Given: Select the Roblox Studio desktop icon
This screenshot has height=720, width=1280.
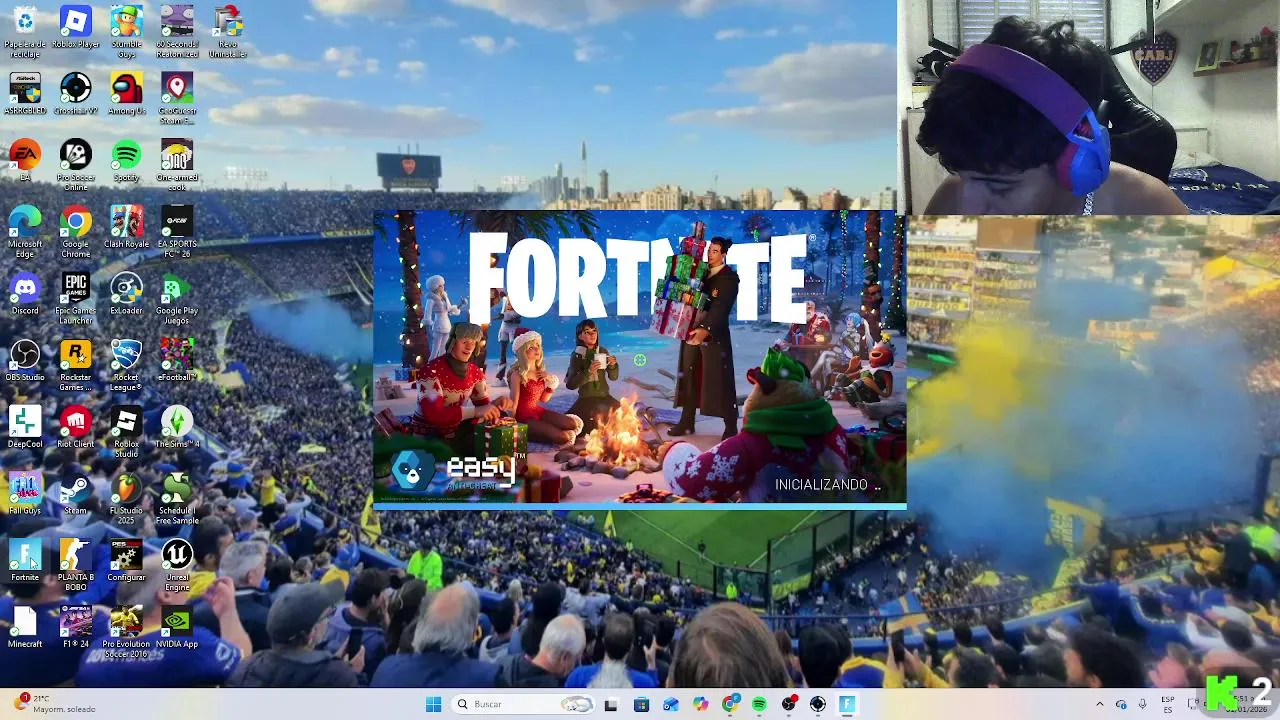Looking at the screenshot, I should click(126, 432).
